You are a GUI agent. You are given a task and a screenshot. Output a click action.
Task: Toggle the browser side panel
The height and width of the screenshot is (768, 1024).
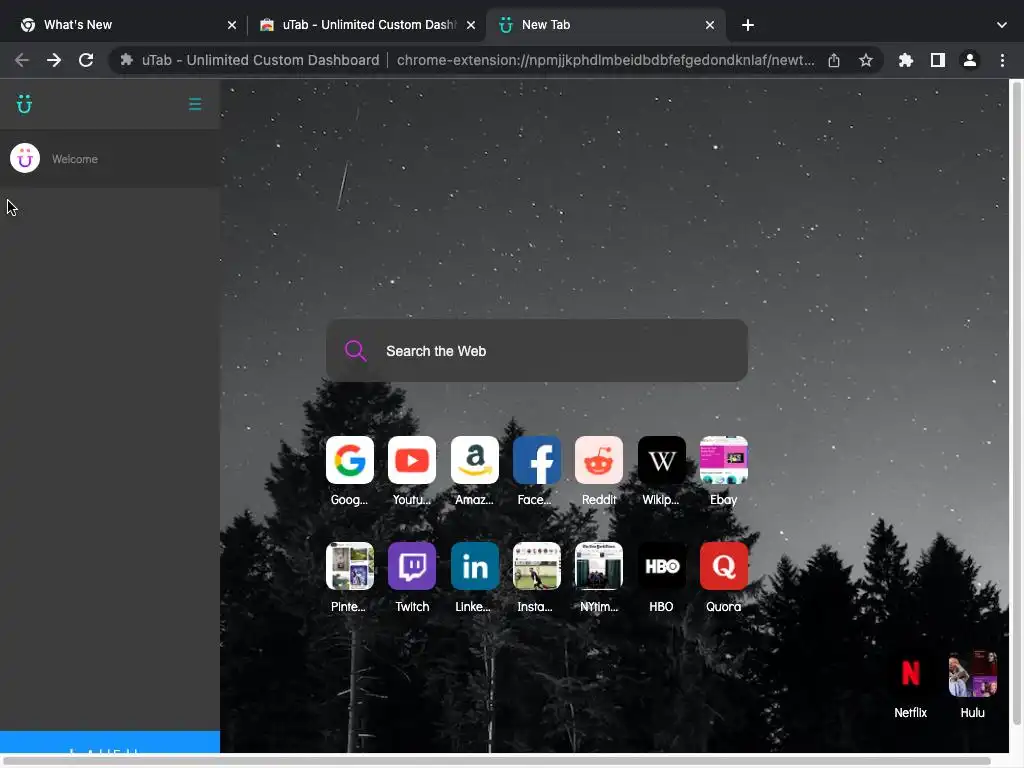pyautogui.click(x=938, y=60)
